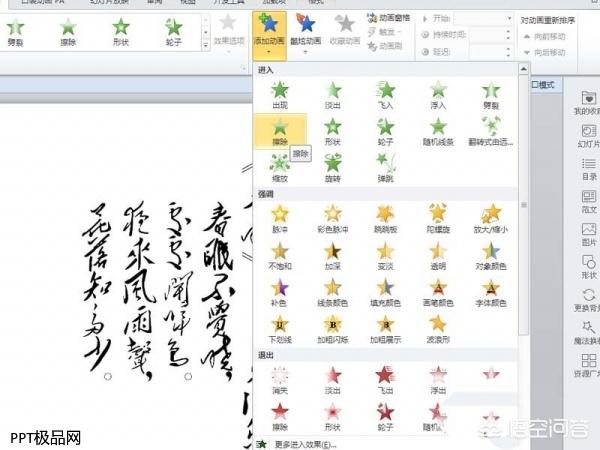
Task: Select the 旋转 entrance animation
Action: pos(333,168)
